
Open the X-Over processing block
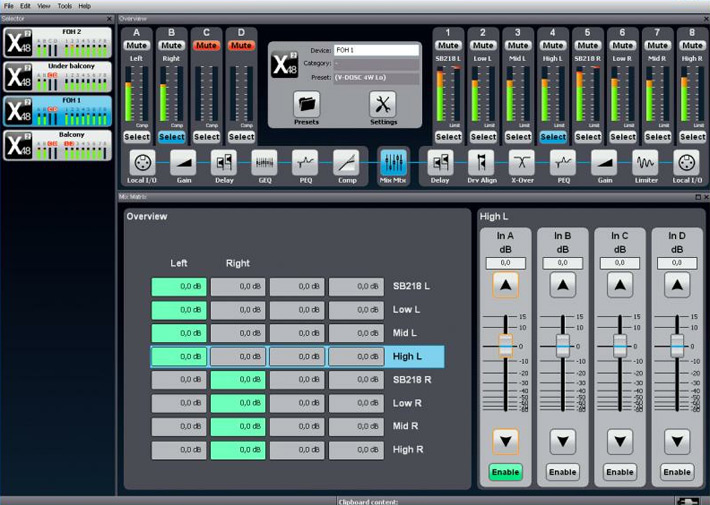521,163
